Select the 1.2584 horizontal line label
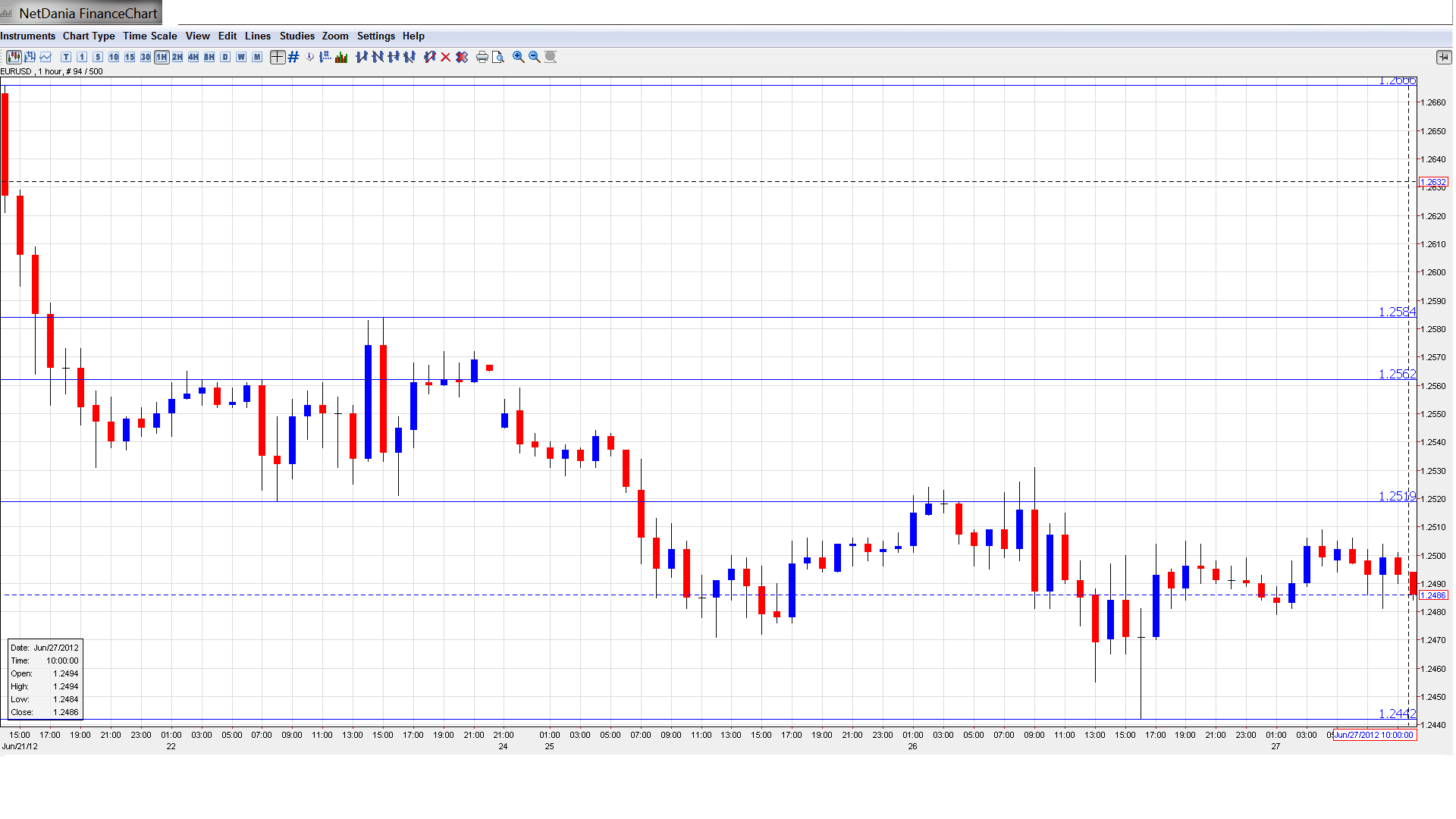1456x819 pixels. pyautogui.click(x=1397, y=312)
